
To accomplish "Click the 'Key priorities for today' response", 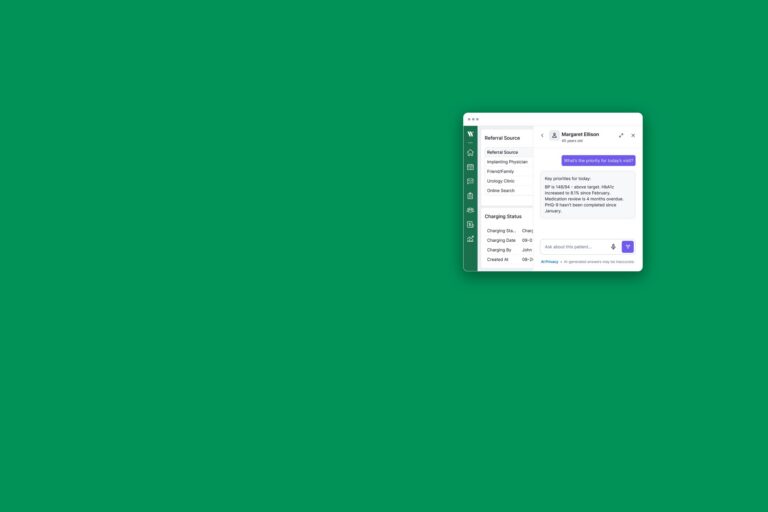I will click(588, 195).
